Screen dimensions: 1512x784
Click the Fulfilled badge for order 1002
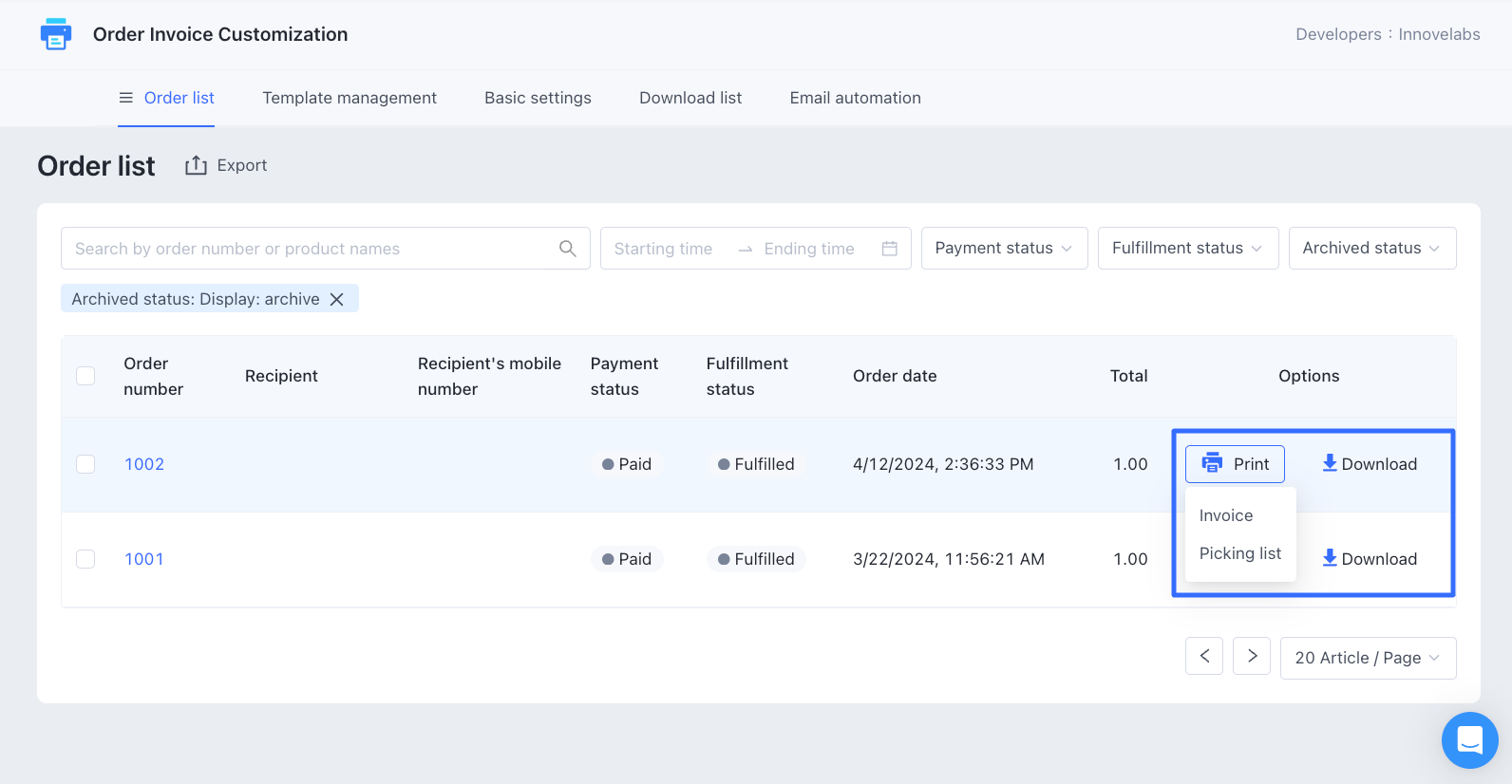coord(756,464)
